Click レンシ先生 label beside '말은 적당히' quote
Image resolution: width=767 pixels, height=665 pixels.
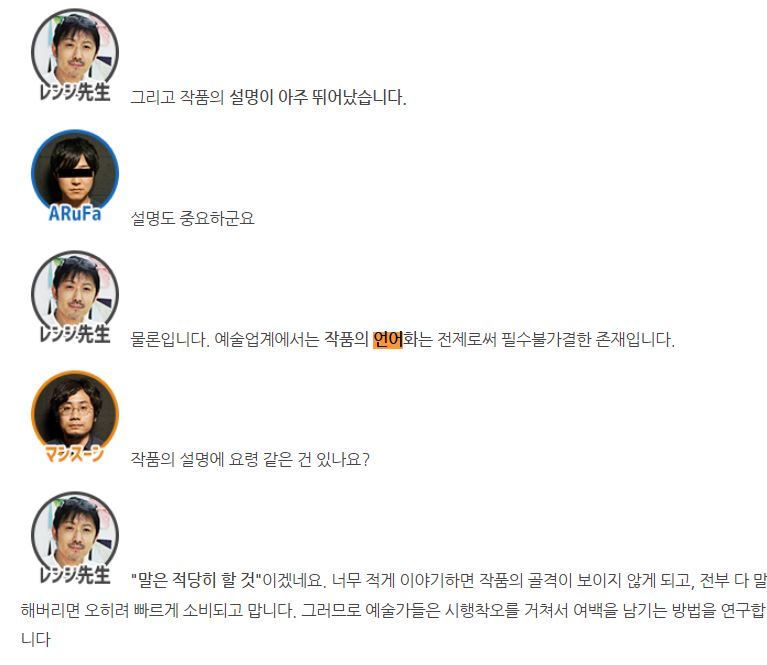coord(75,575)
